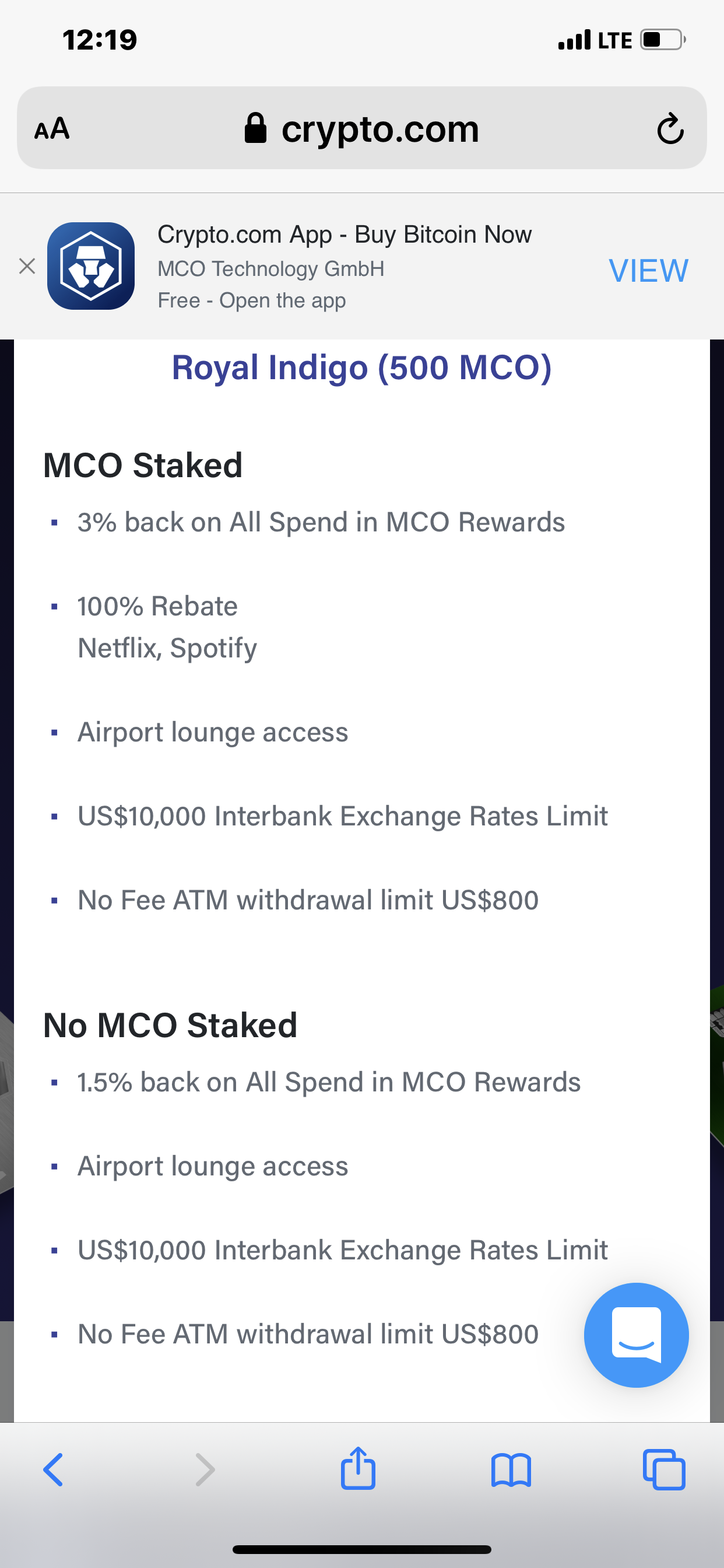Viewport: 724px width, 1568px height.
Task: Go back with Safari back arrow
Action: click(54, 1469)
